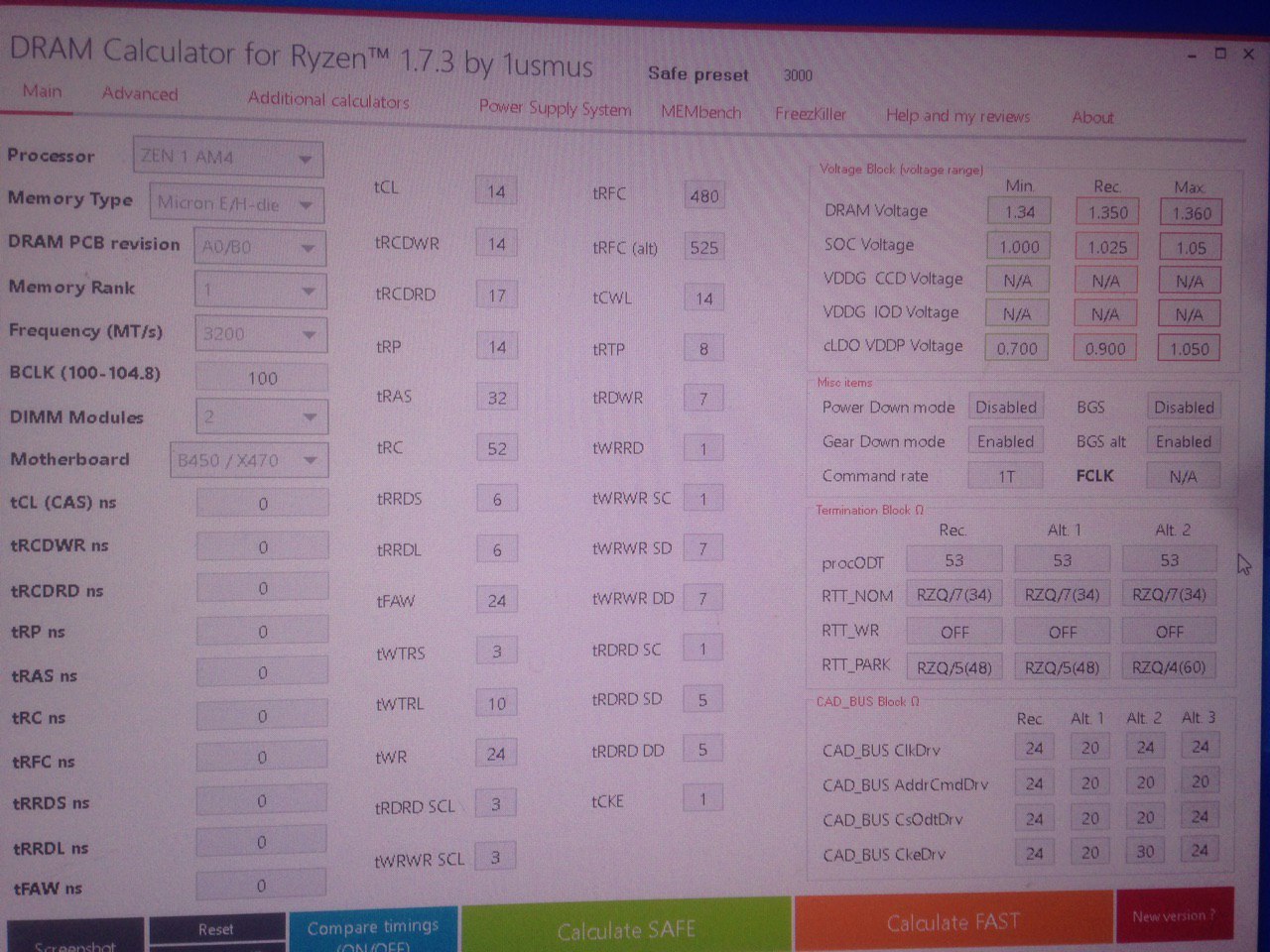This screenshot has height=952, width=1270.
Task: Click the tRFC value 480
Action: pyautogui.click(x=703, y=195)
